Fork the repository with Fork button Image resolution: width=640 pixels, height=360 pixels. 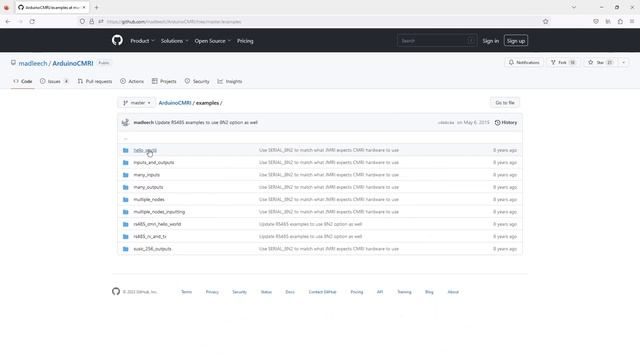pos(563,62)
